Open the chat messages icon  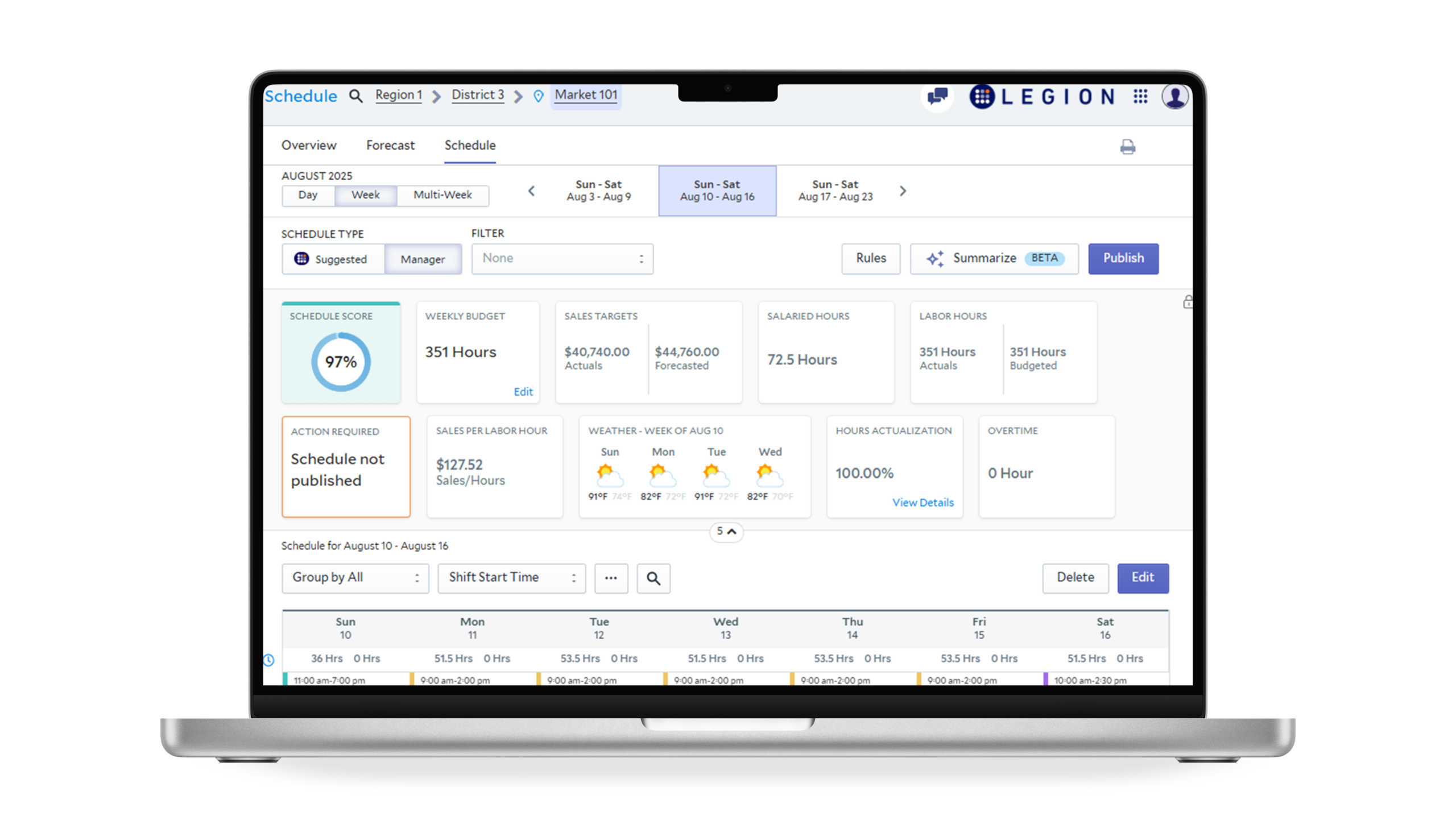[937, 97]
